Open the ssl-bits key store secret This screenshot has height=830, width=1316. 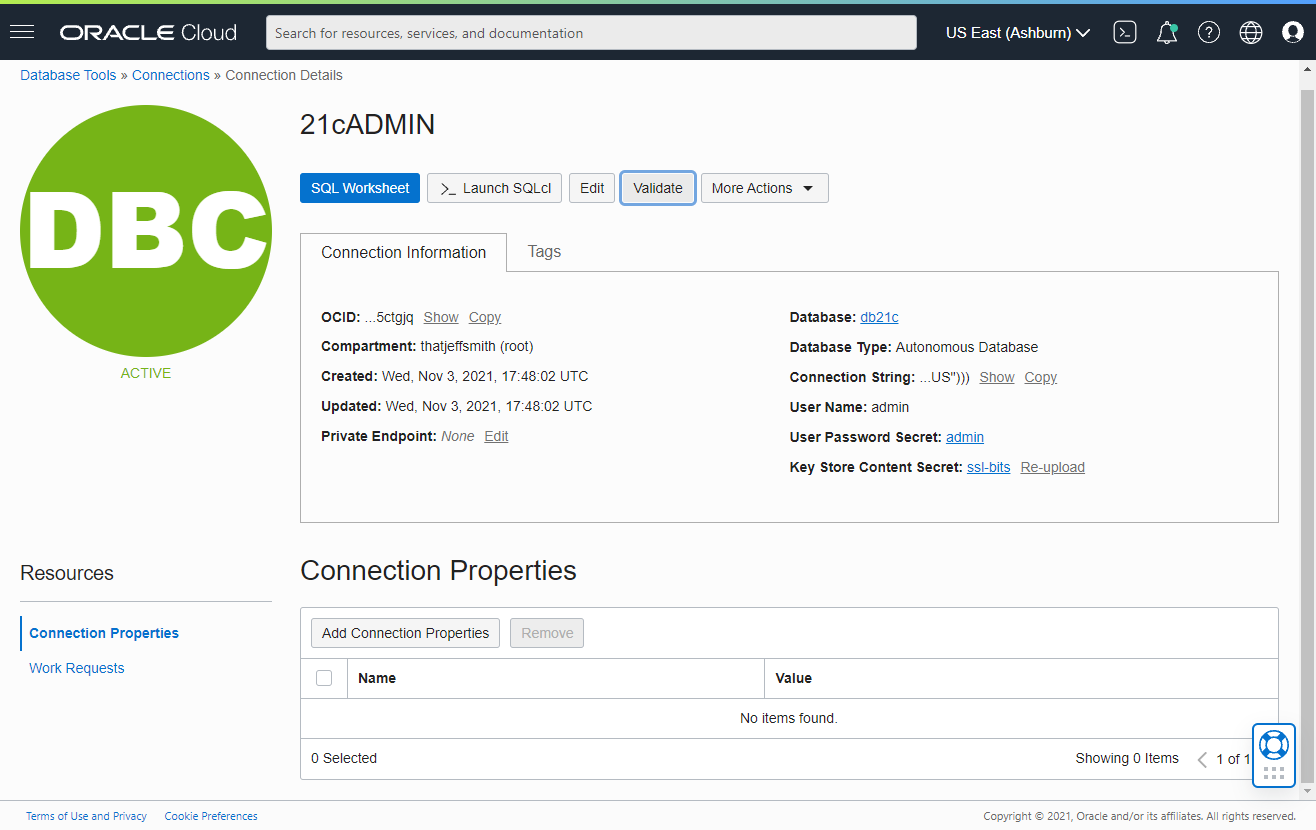[x=989, y=467]
